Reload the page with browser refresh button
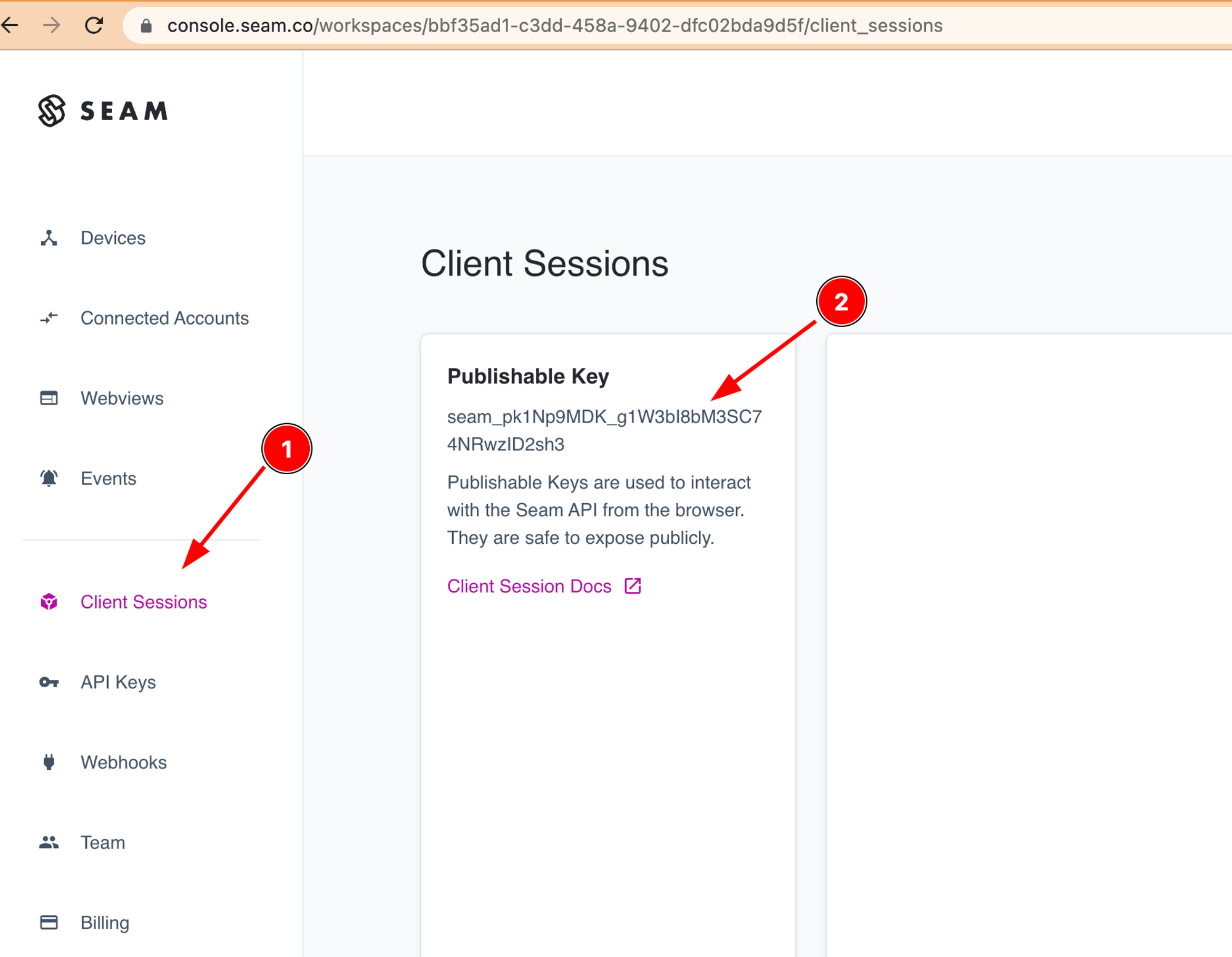The width and height of the screenshot is (1232, 957). point(94,25)
